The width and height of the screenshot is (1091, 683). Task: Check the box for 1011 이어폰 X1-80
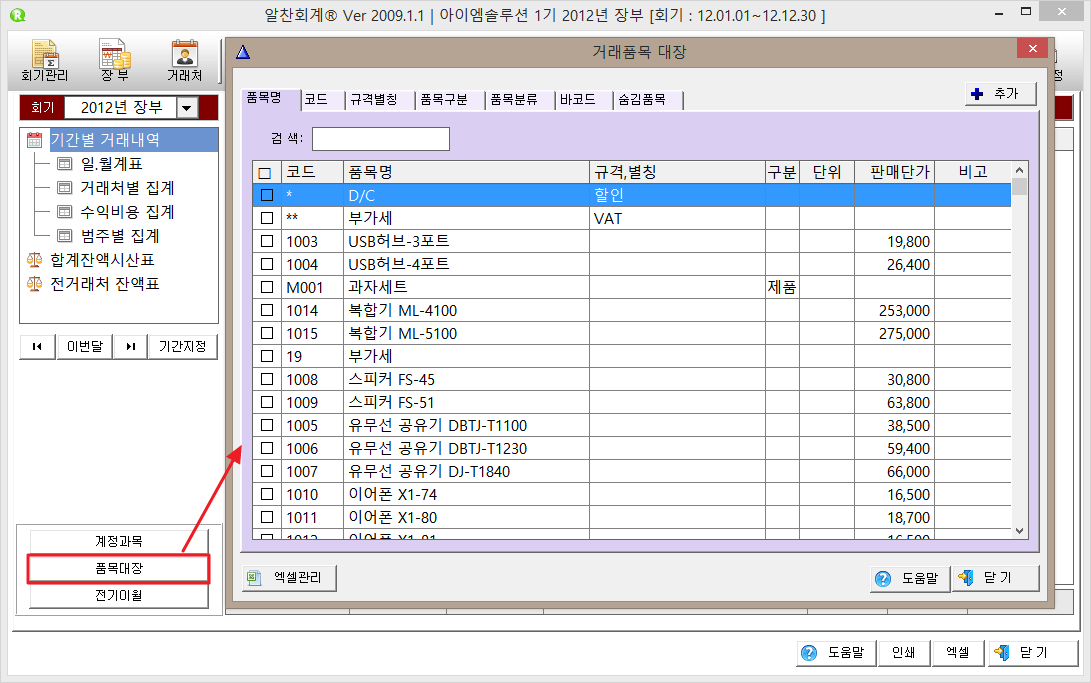266,517
